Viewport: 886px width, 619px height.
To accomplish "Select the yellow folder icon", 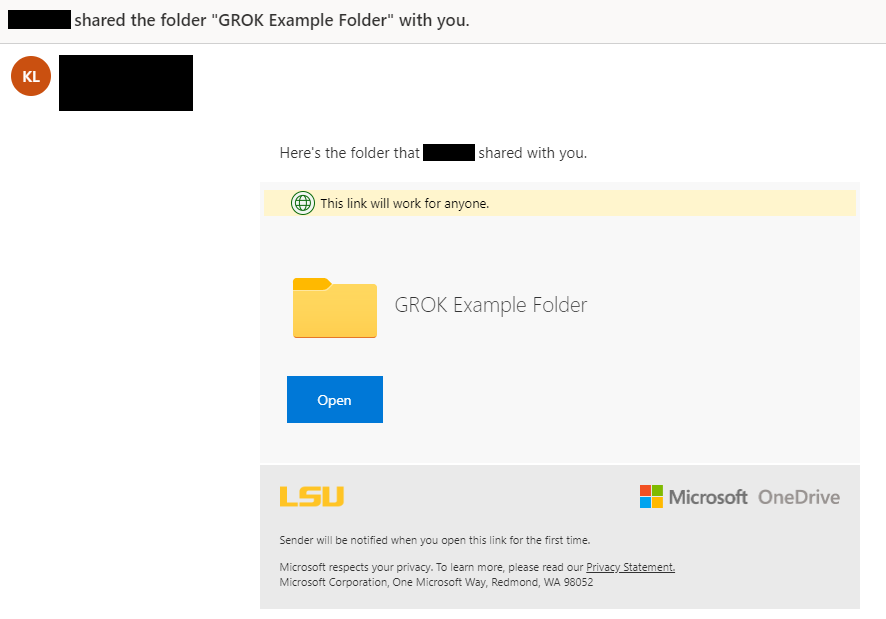I will [335, 308].
